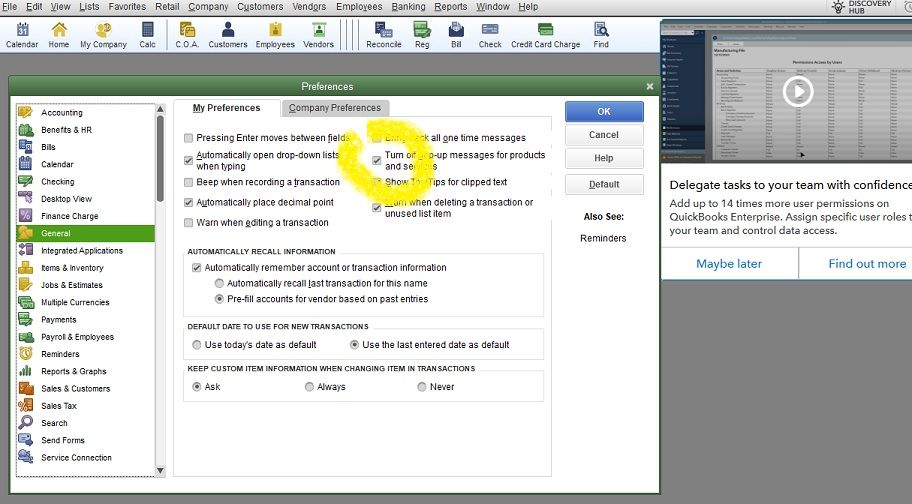
Task: Select Multiple Currencies preference category
Action: (x=86, y=302)
